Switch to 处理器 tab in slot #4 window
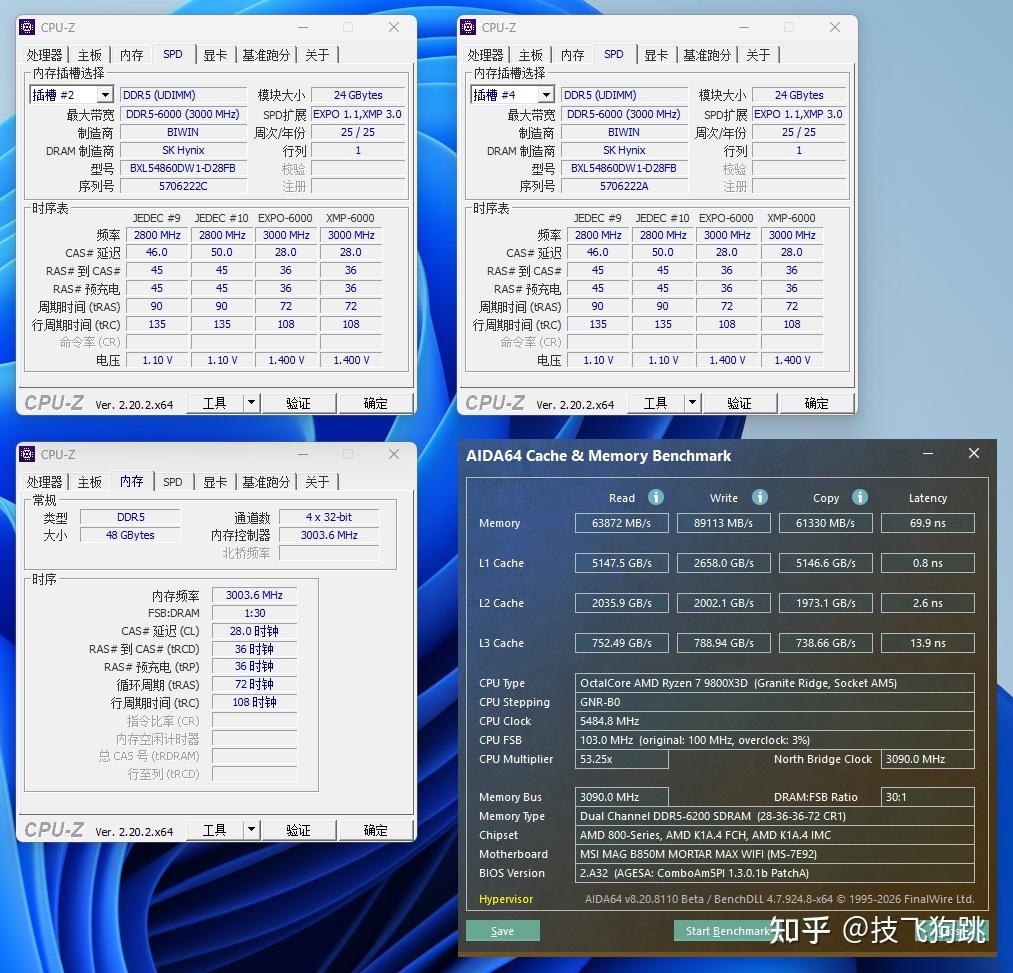Screen dimensions: 1013x973 (x=485, y=55)
